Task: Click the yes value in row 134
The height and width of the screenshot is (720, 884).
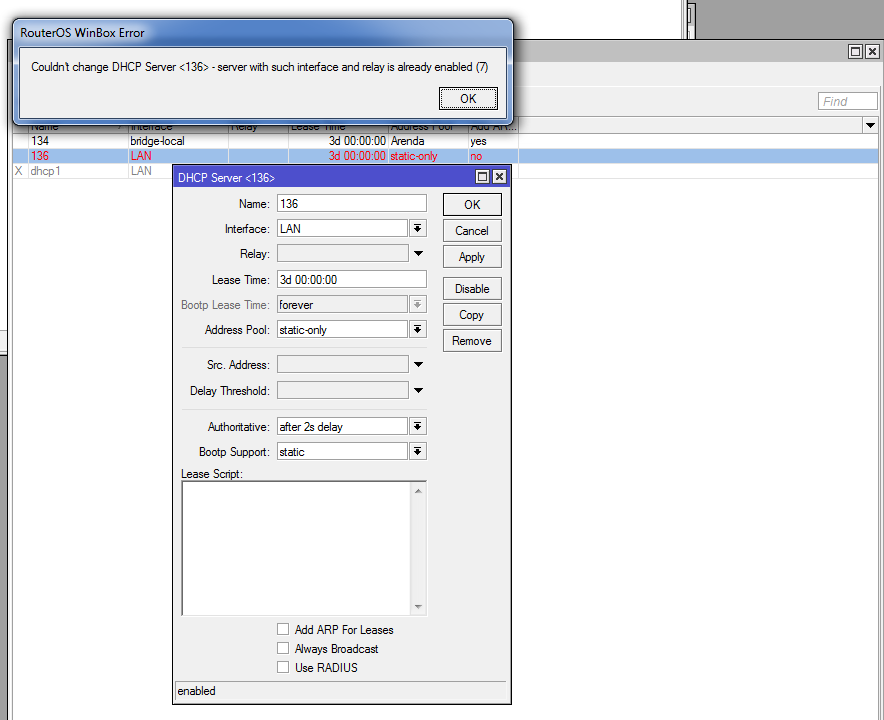Action: coord(478,141)
